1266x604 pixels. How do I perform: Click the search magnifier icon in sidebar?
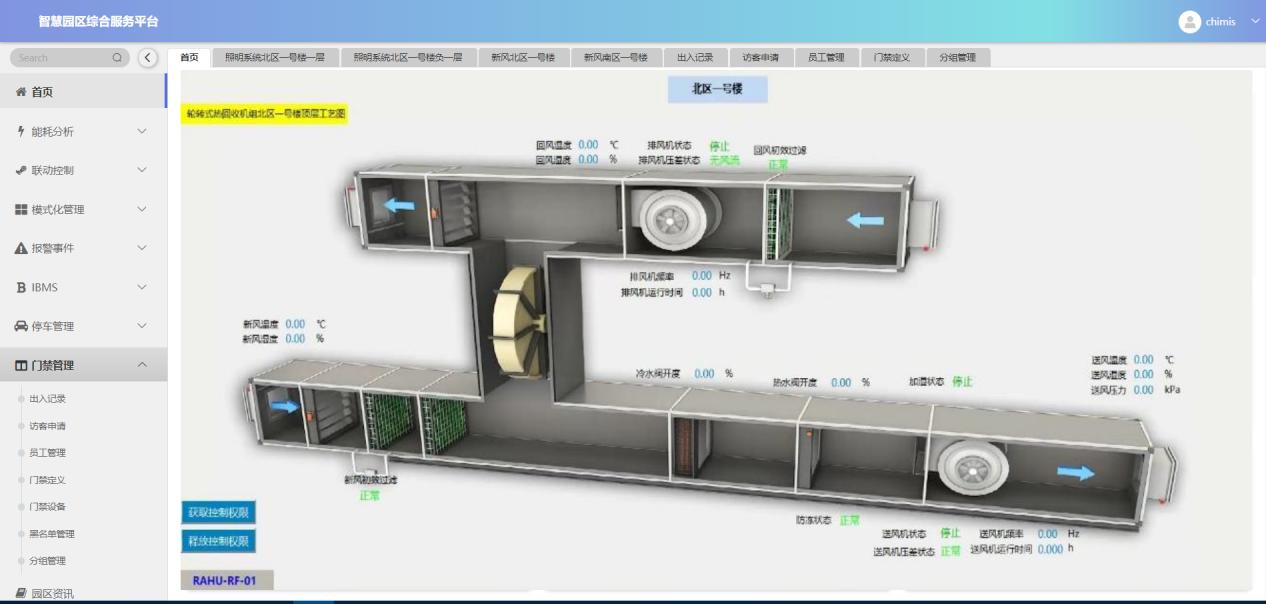tap(117, 58)
